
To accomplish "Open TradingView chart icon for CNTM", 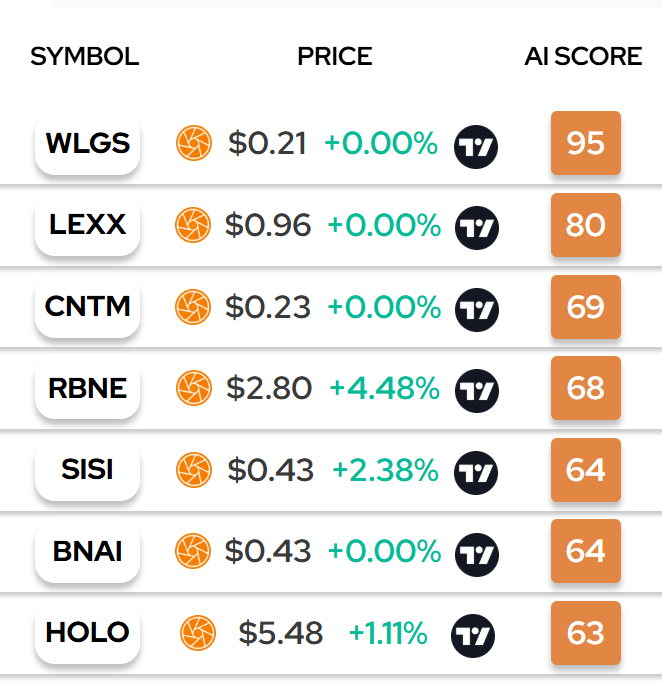I will tap(477, 310).
